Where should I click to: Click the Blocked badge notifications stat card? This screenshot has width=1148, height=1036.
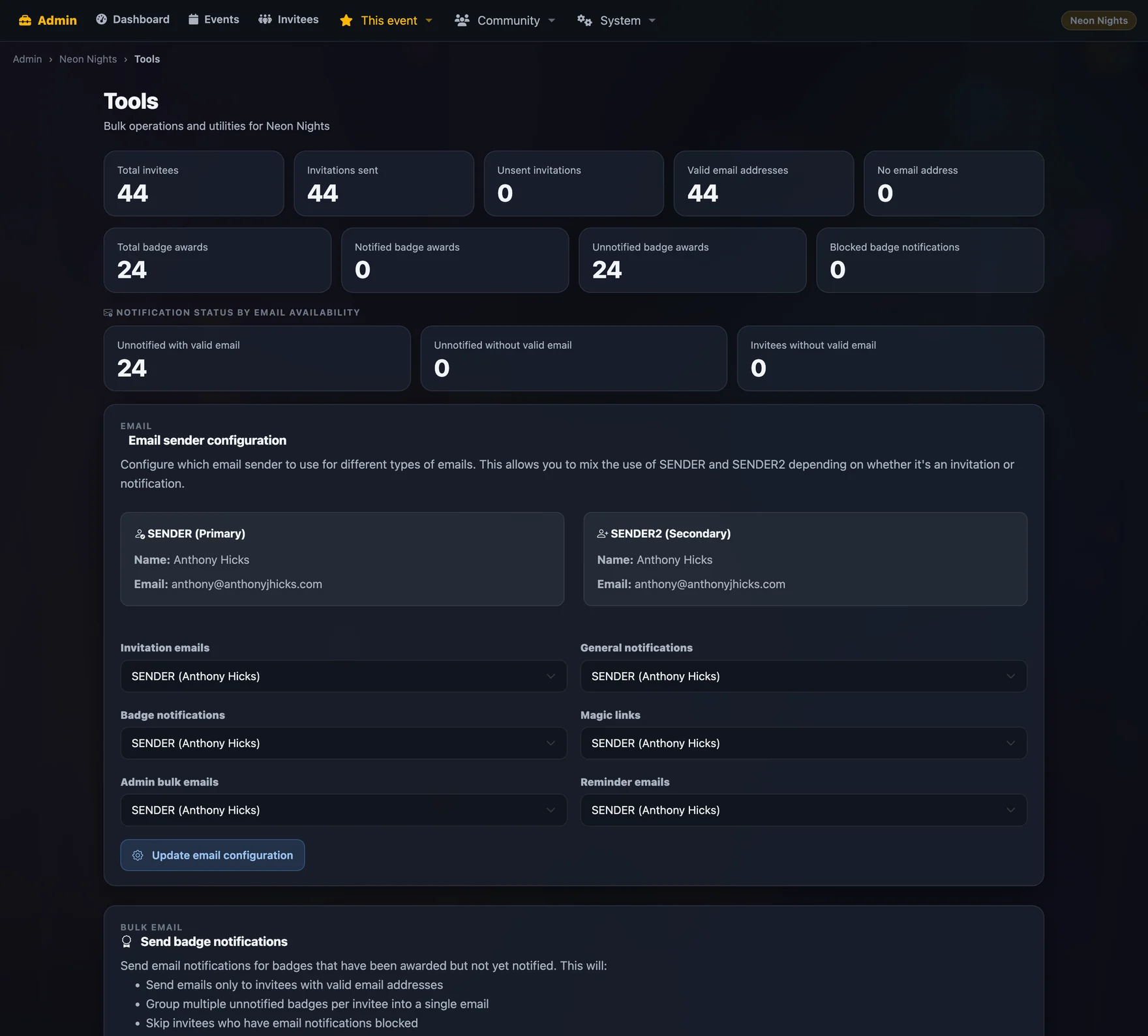coord(930,260)
